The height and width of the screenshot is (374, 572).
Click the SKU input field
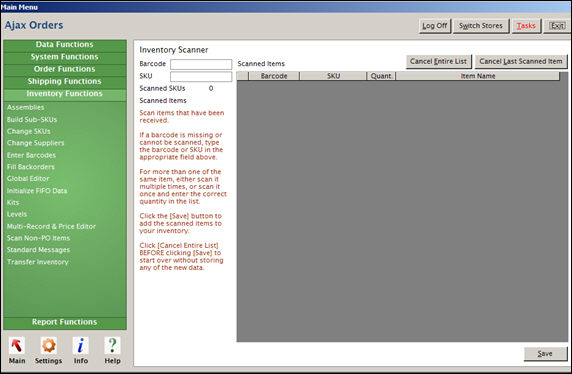[x=201, y=77]
